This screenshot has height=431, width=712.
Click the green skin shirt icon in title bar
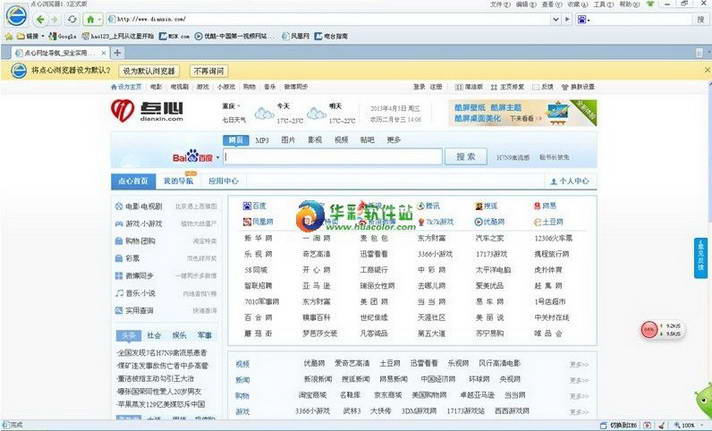(651, 4)
